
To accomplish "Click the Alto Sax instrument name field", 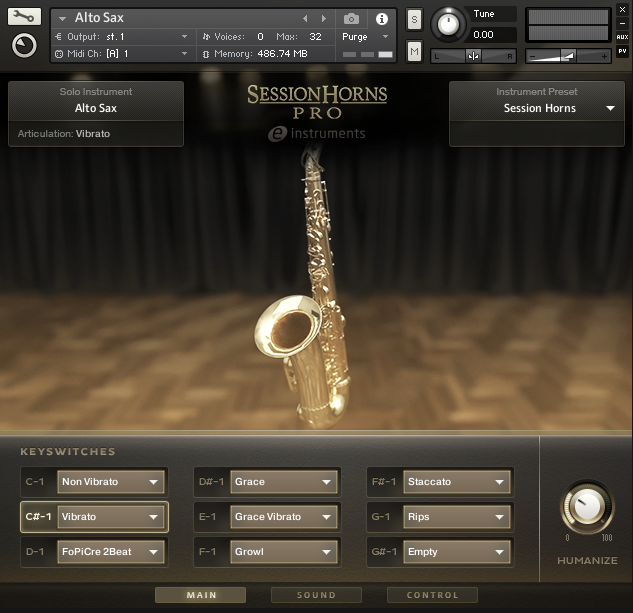I will (99, 18).
